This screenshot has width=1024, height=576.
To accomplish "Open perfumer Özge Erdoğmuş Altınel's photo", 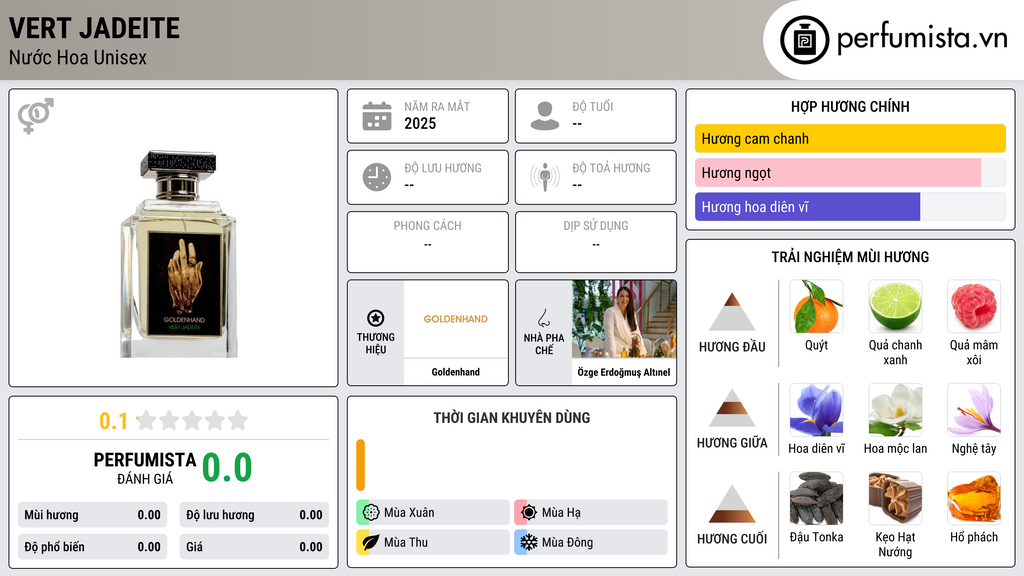I will pyautogui.click(x=624, y=319).
